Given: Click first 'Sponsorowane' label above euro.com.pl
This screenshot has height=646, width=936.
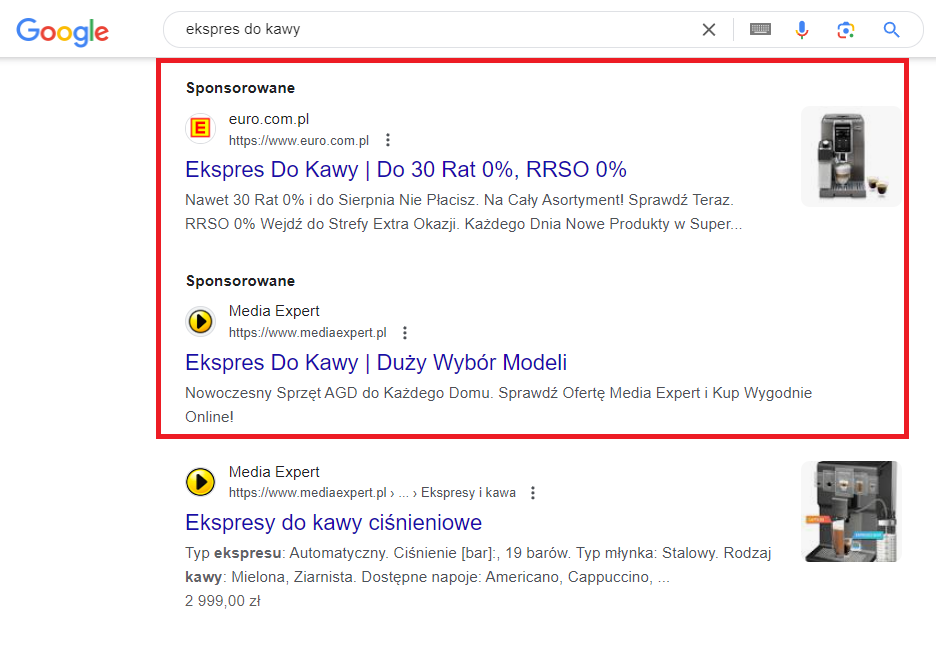Looking at the screenshot, I should [241, 88].
